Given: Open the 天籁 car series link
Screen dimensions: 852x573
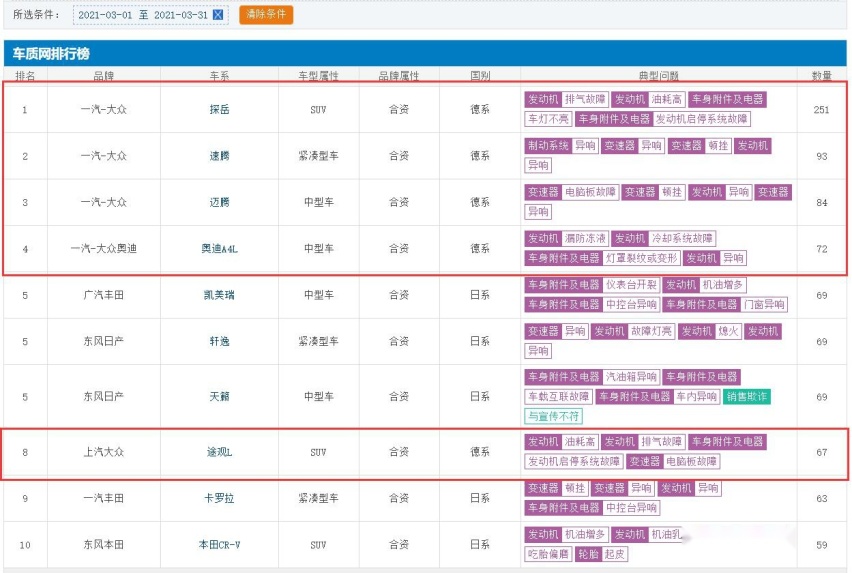Looking at the screenshot, I should coord(219,396).
